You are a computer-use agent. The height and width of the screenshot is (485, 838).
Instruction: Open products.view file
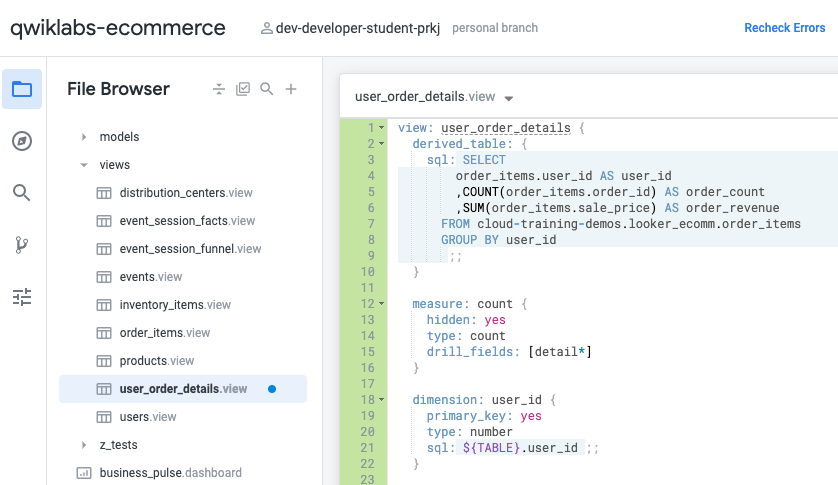pos(157,361)
